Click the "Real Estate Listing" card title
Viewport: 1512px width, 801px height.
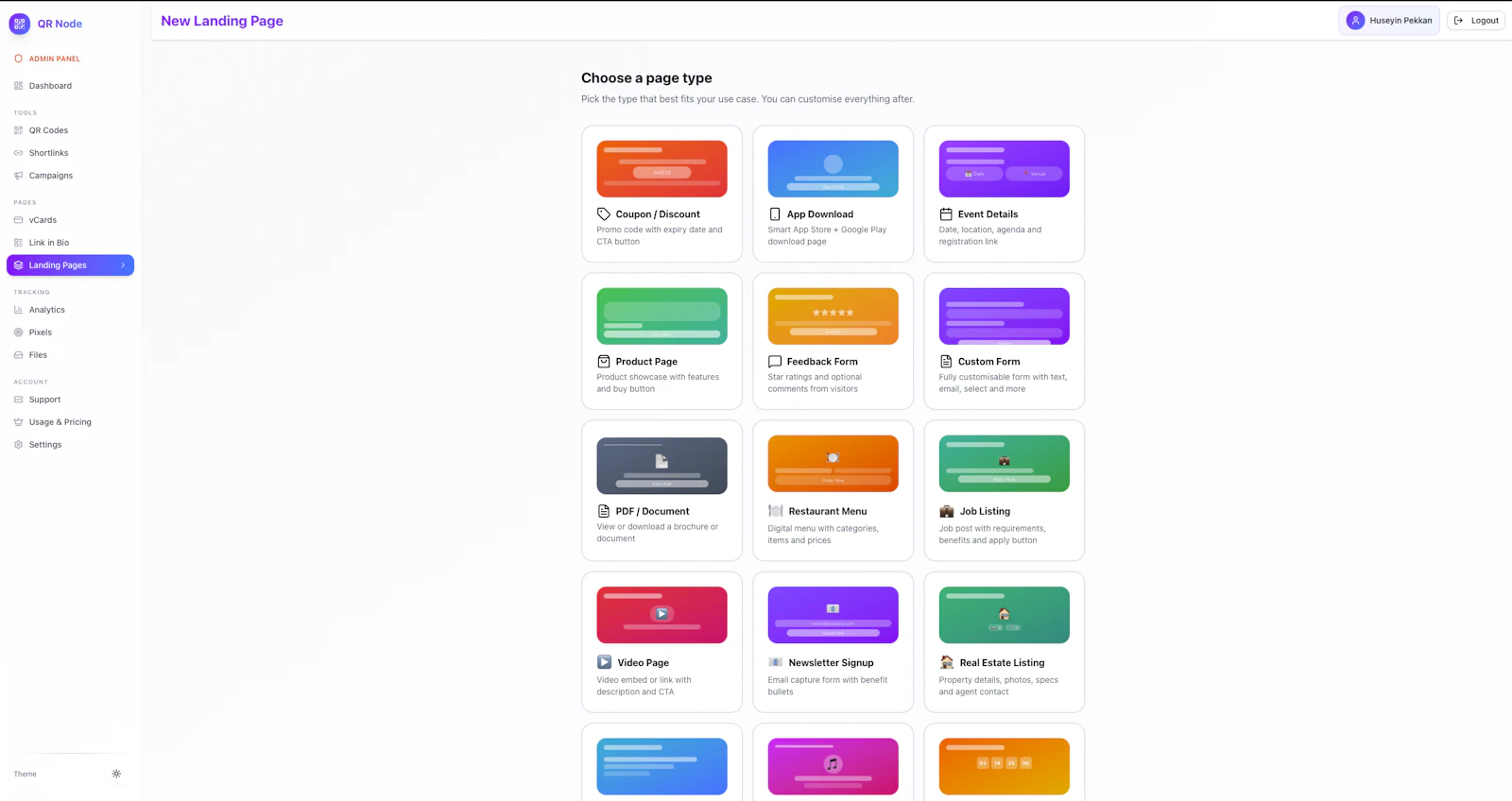[1002, 663]
